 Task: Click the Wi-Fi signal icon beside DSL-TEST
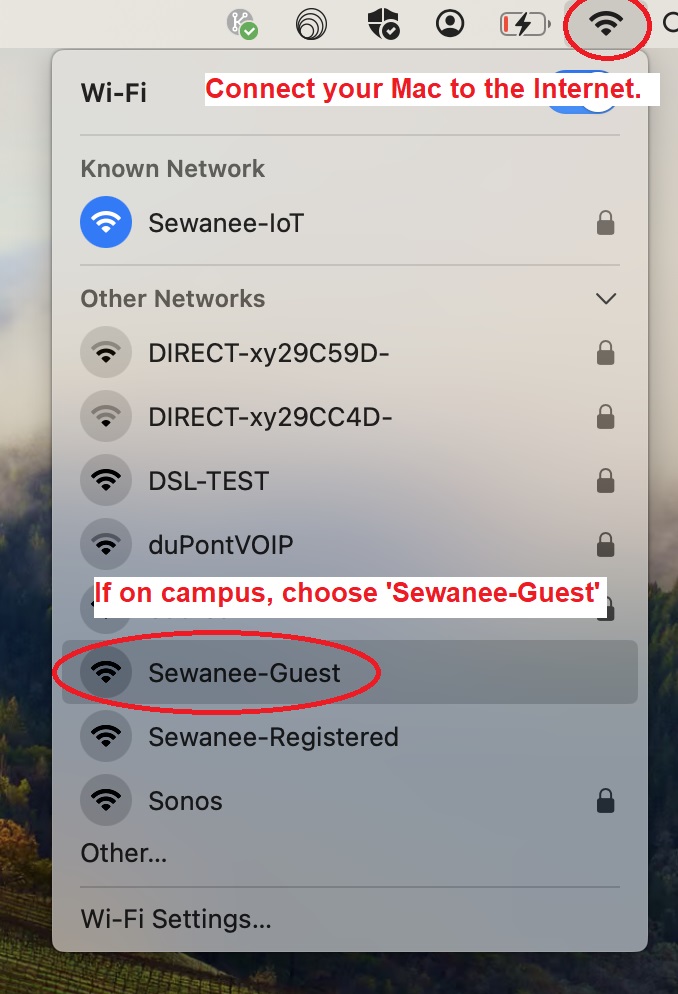click(106, 480)
